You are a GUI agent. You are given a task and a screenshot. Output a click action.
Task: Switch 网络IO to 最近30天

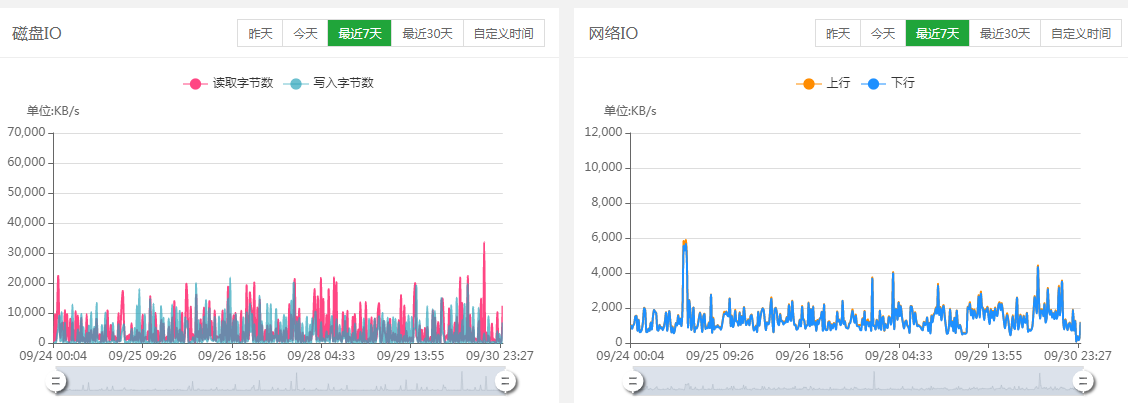(x=1005, y=33)
